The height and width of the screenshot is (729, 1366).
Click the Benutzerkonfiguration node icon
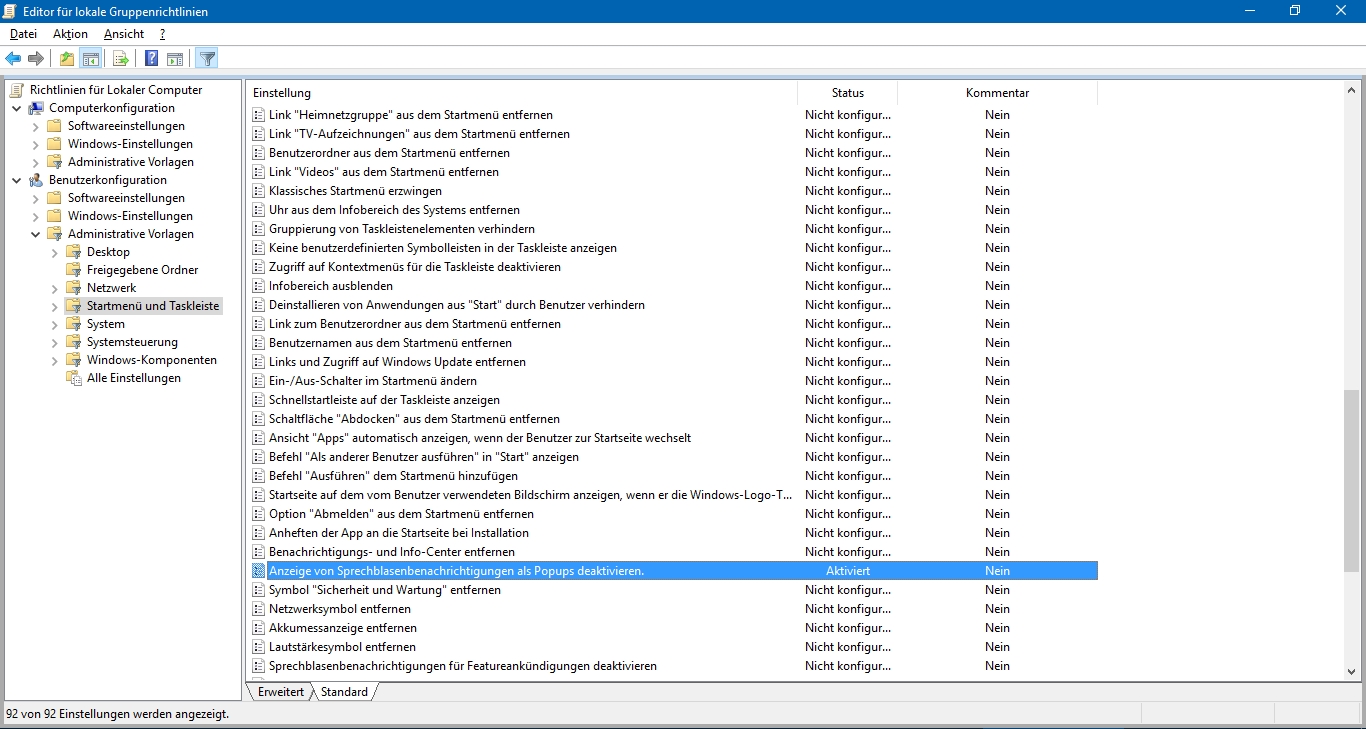[x=36, y=180]
